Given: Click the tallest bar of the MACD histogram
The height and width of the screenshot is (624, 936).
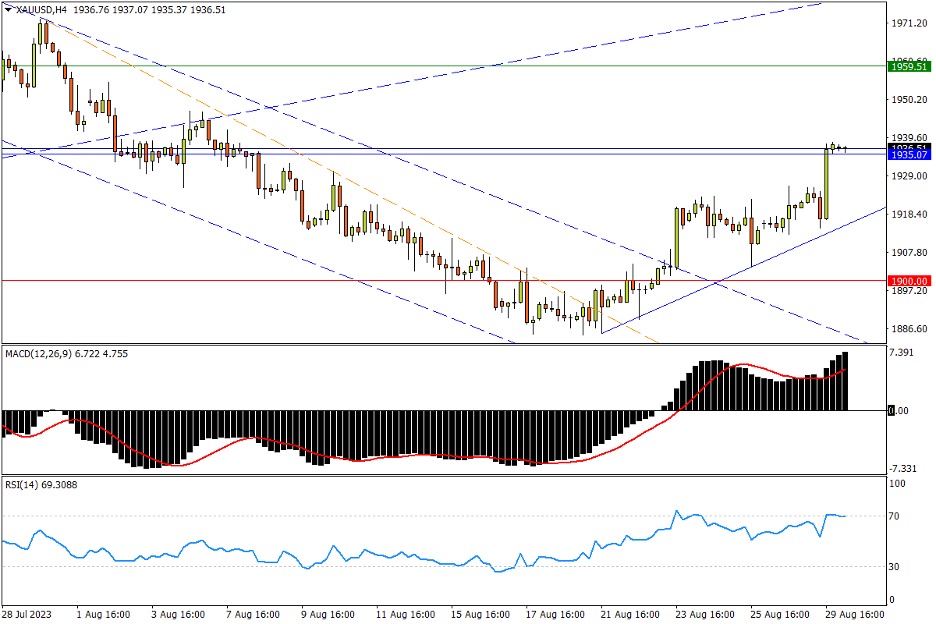Looking at the screenshot, I should coord(845,381).
